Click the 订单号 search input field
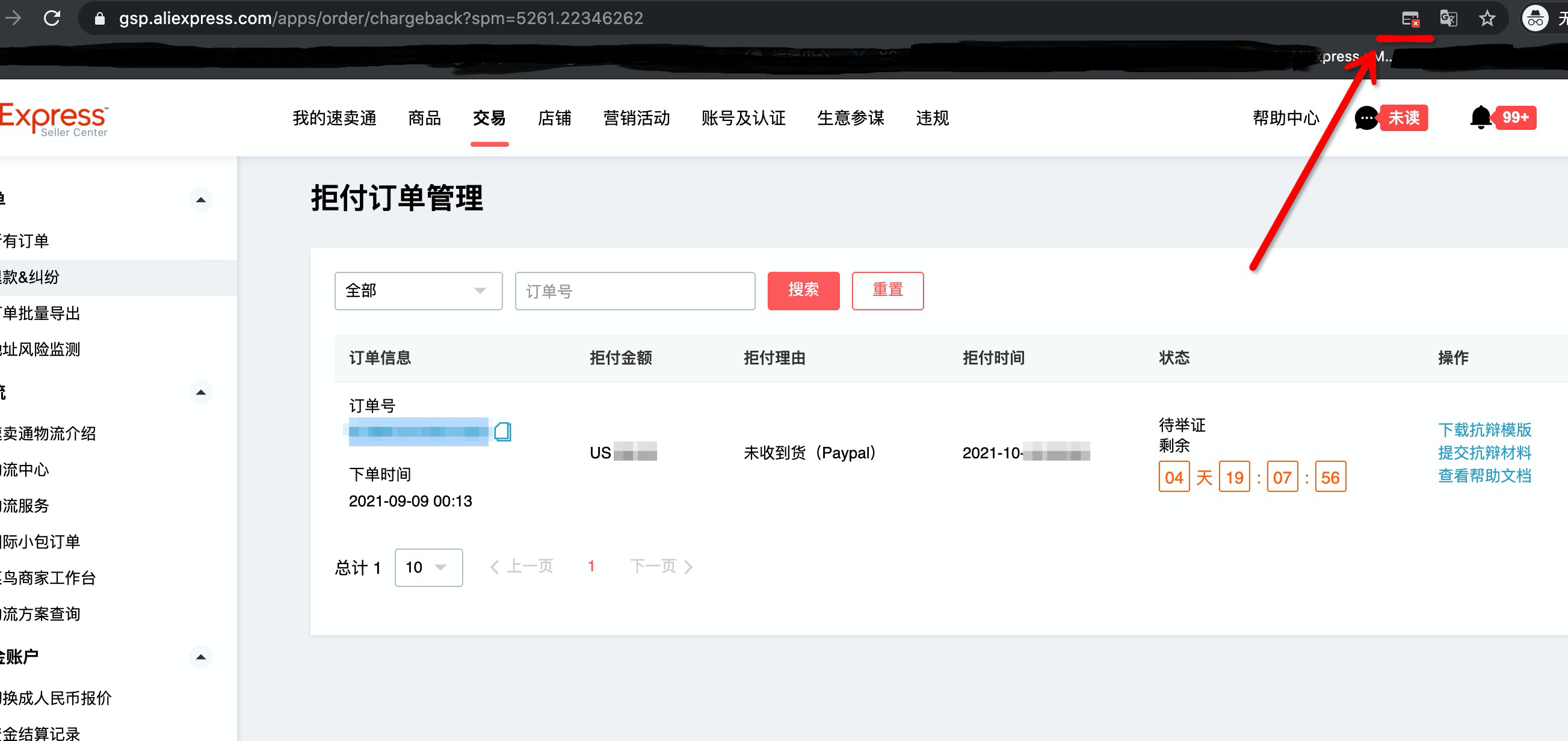The height and width of the screenshot is (741, 1568). 635,291
